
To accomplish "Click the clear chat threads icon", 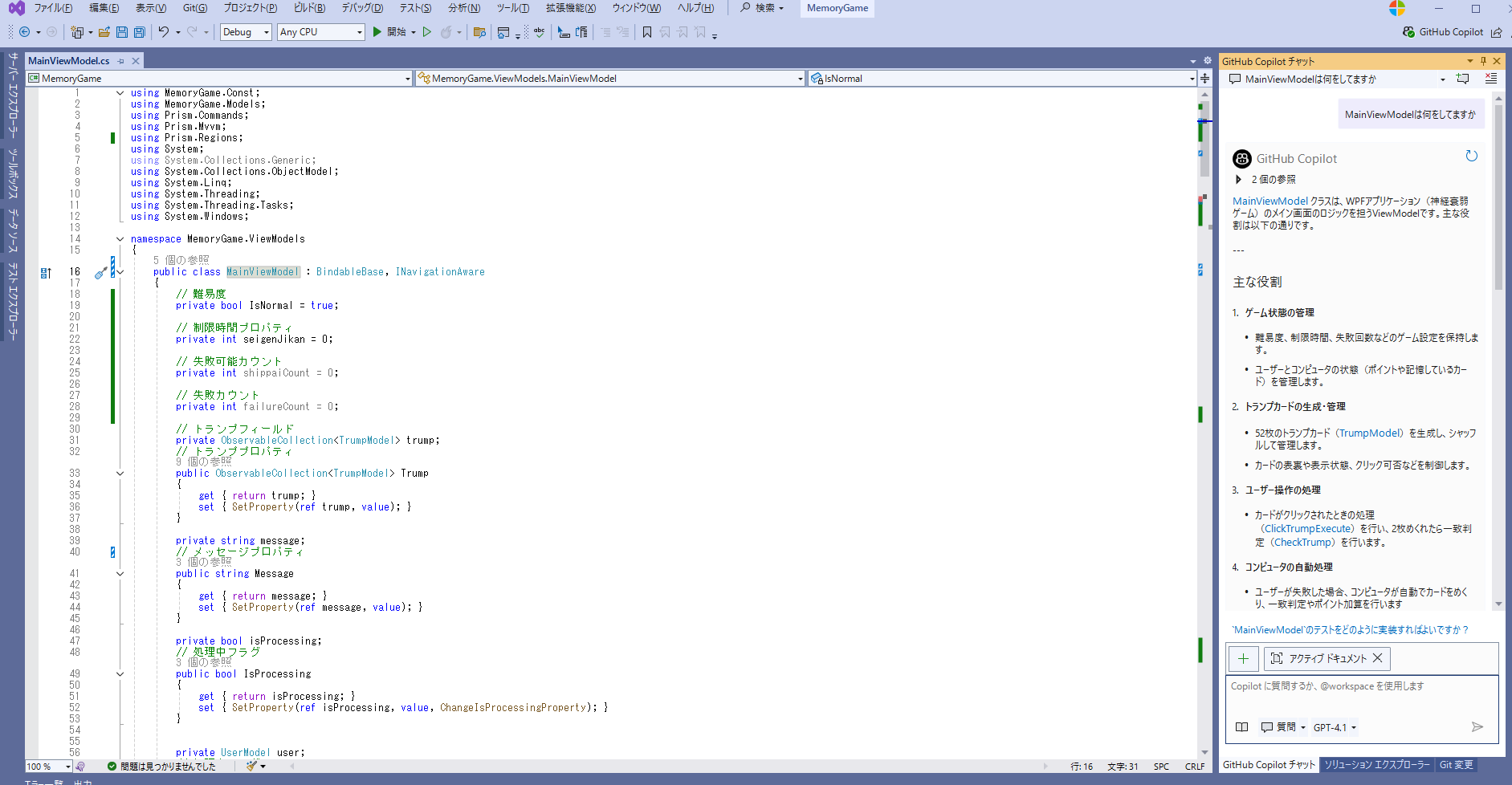I will (1491, 79).
